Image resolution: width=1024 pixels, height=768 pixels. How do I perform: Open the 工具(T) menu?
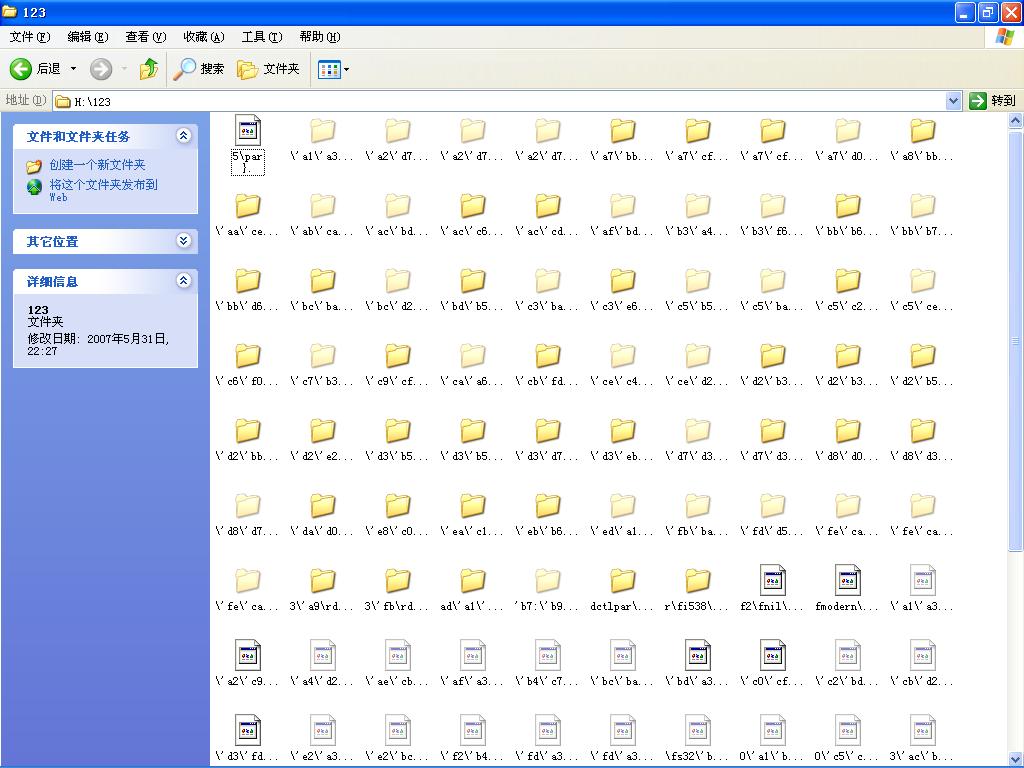tap(261, 37)
